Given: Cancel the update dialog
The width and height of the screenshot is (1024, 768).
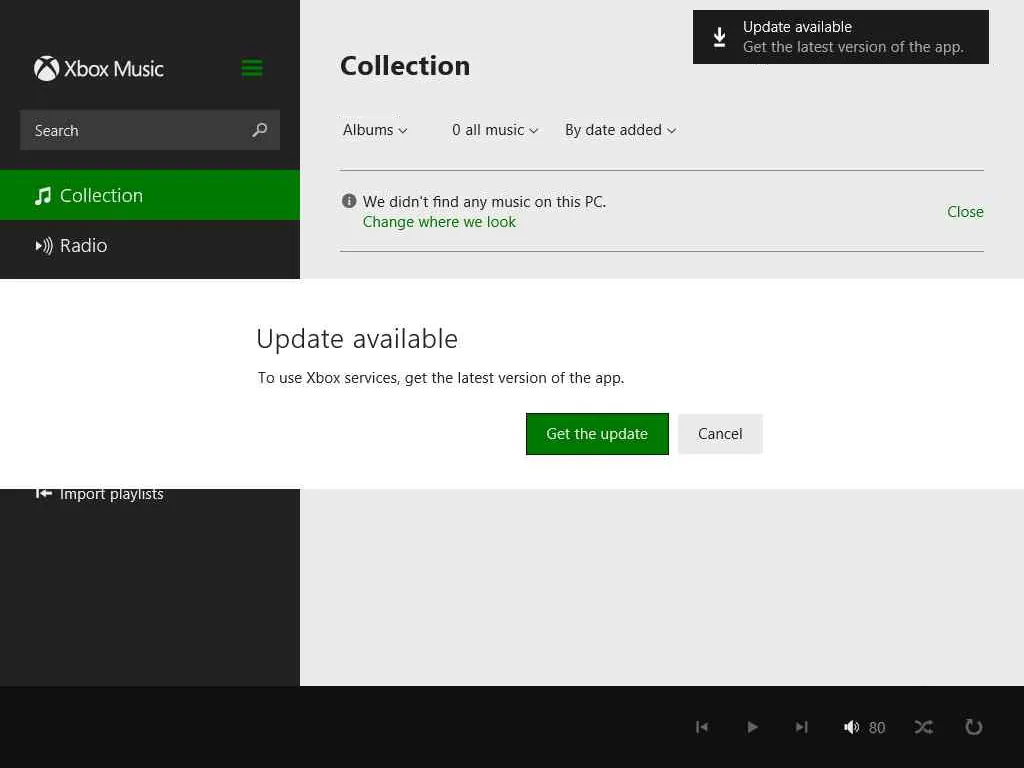Looking at the screenshot, I should coord(720,434).
